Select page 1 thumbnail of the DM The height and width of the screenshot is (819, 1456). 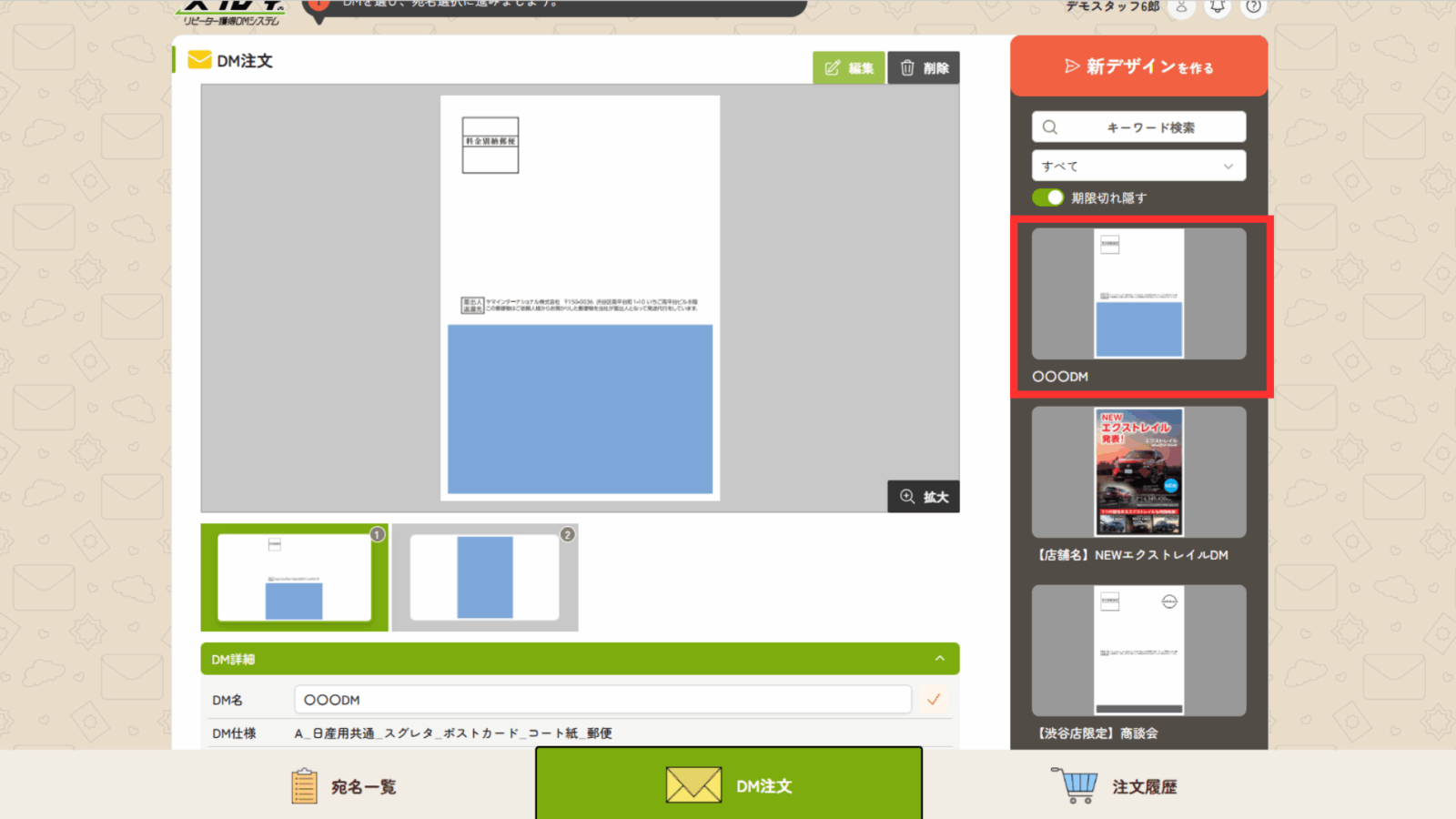click(x=294, y=577)
